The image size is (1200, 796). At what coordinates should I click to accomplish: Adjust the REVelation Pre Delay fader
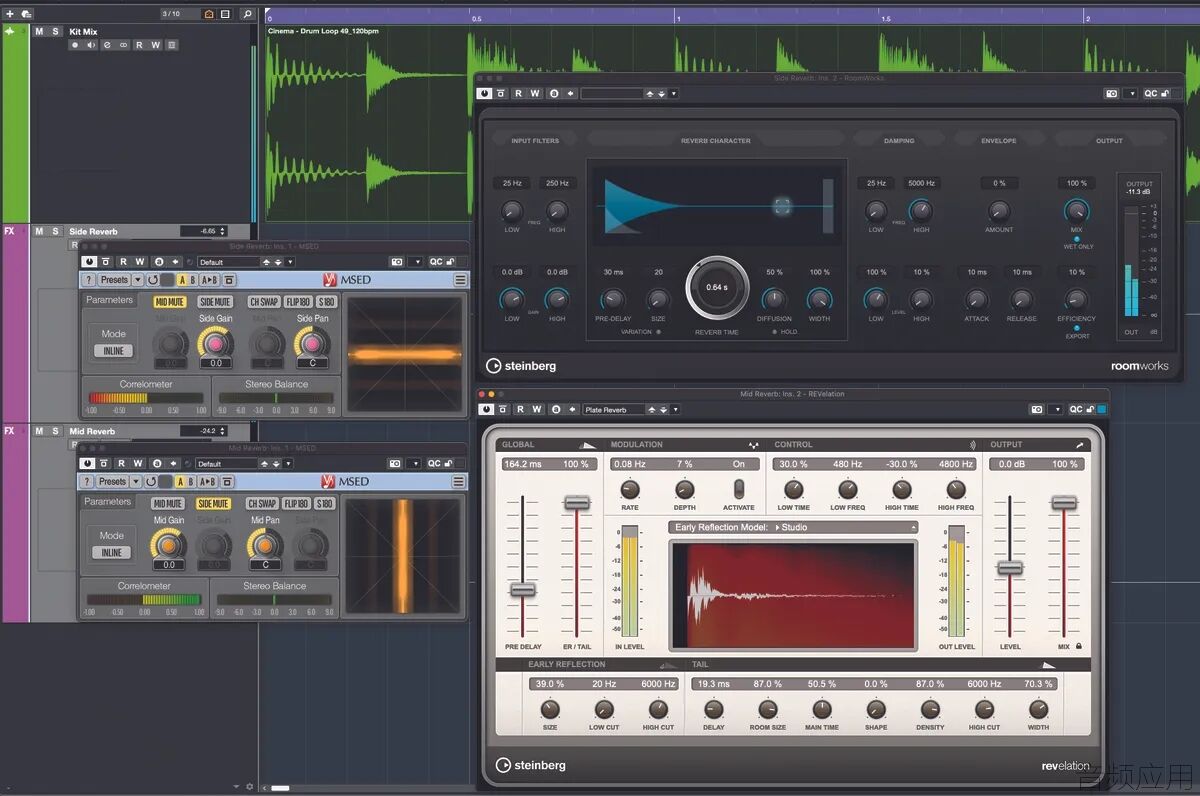pyautogui.click(x=523, y=589)
